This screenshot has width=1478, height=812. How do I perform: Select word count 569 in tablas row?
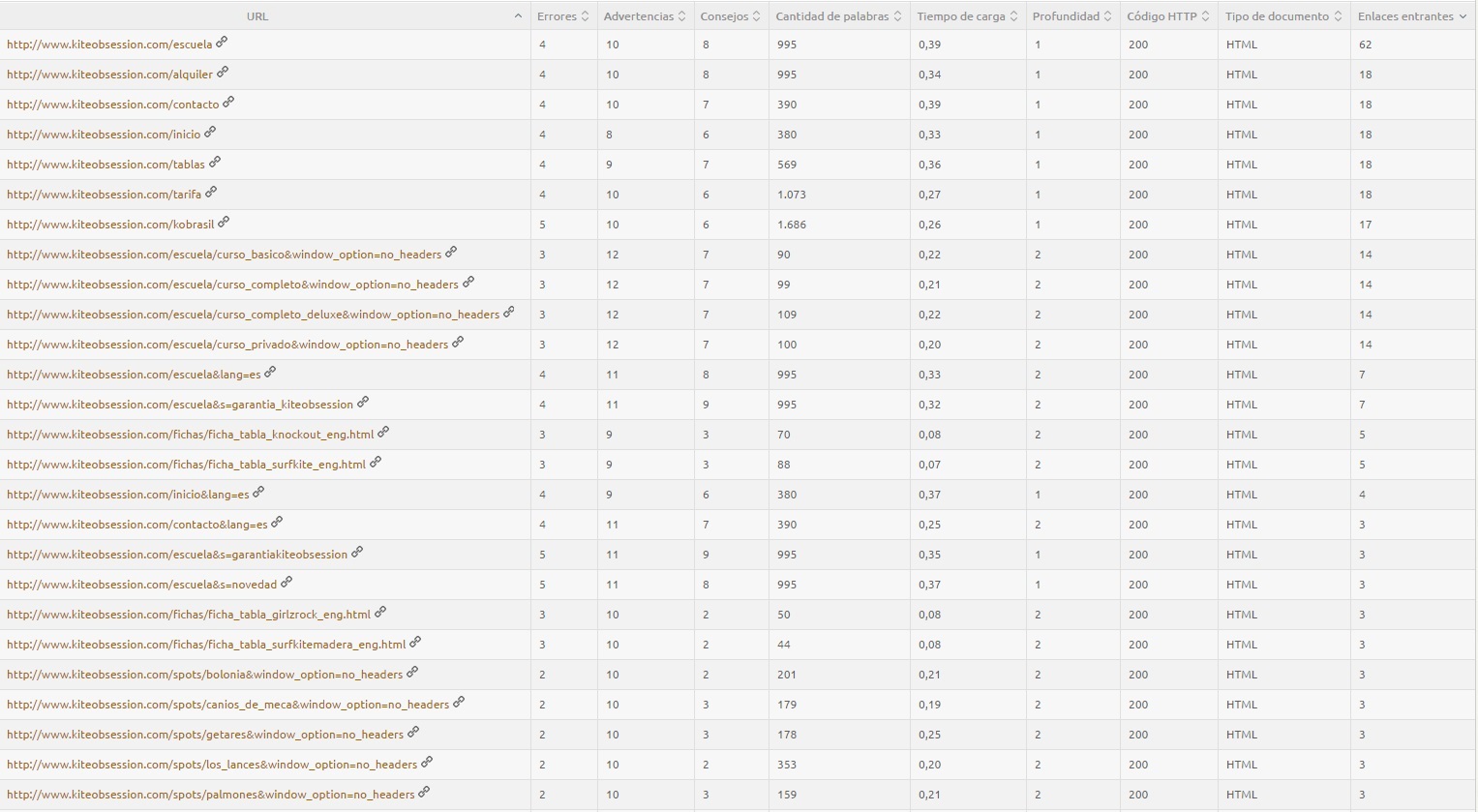point(786,165)
